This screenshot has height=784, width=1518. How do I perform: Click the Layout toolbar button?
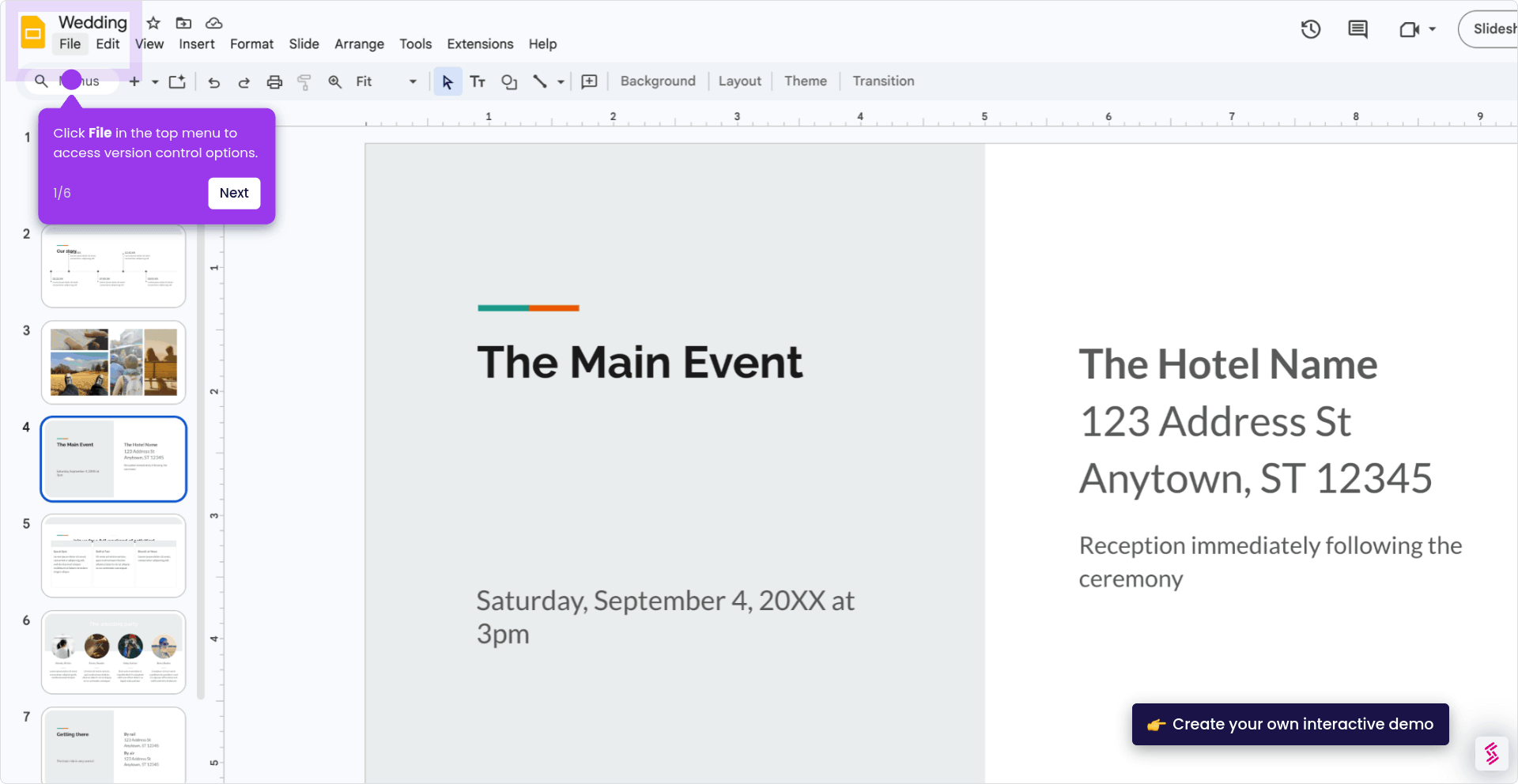coord(740,81)
